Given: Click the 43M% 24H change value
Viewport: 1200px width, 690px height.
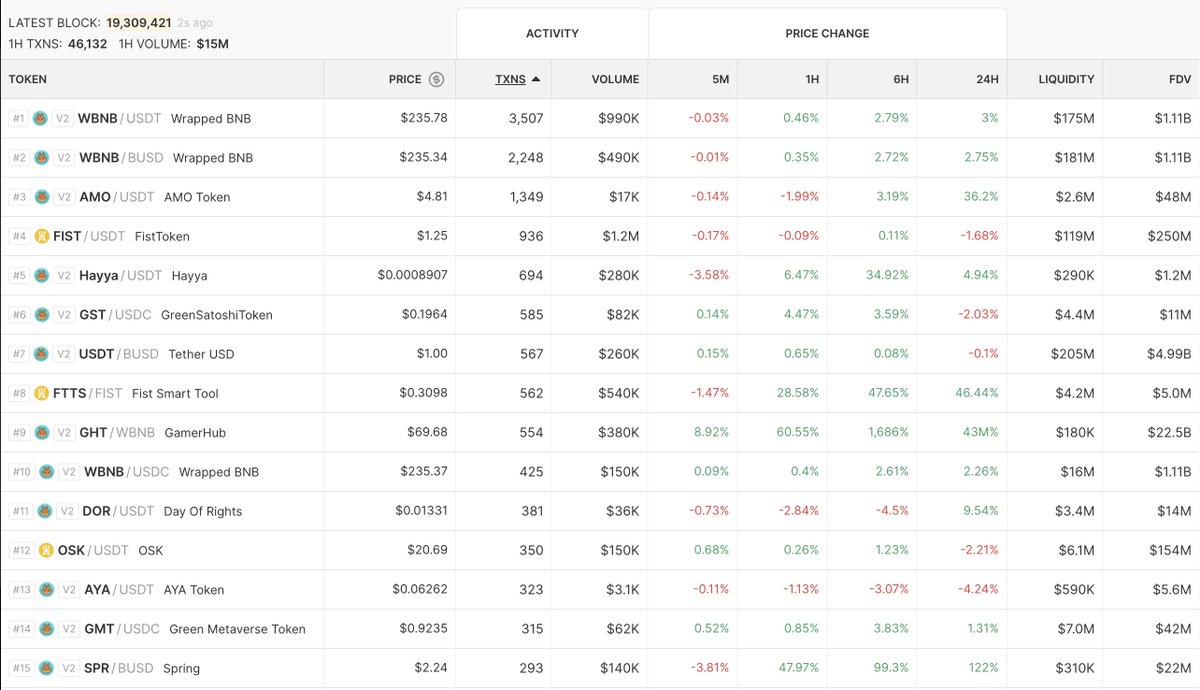Looking at the screenshot, I should (980, 432).
